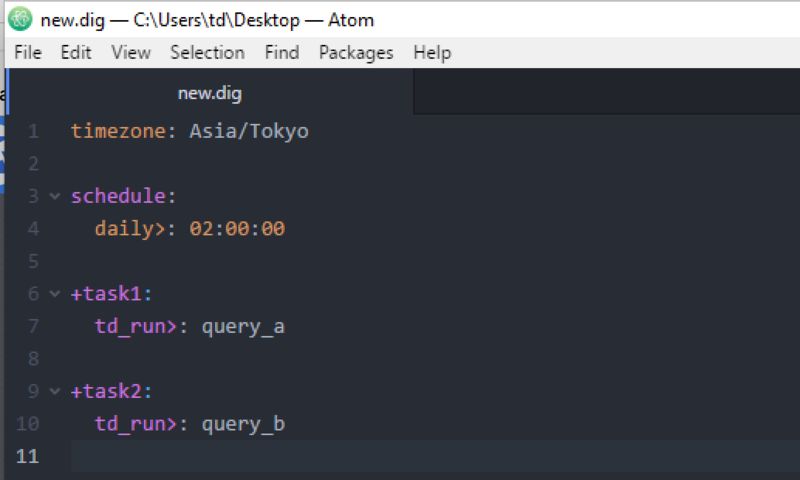This screenshot has height=480, width=800.
Task: Click the empty tab bar area beside new.dig
Action: click(x=607, y=92)
